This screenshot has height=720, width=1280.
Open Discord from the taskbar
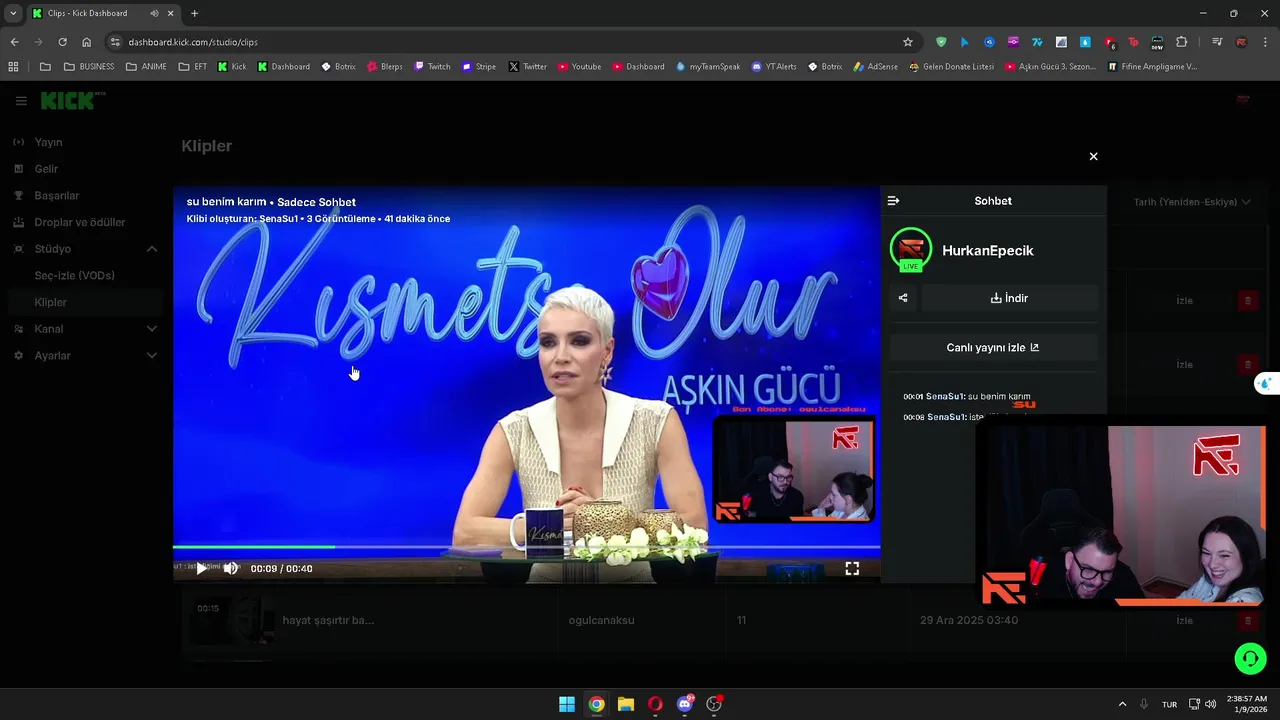click(x=685, y=704)
